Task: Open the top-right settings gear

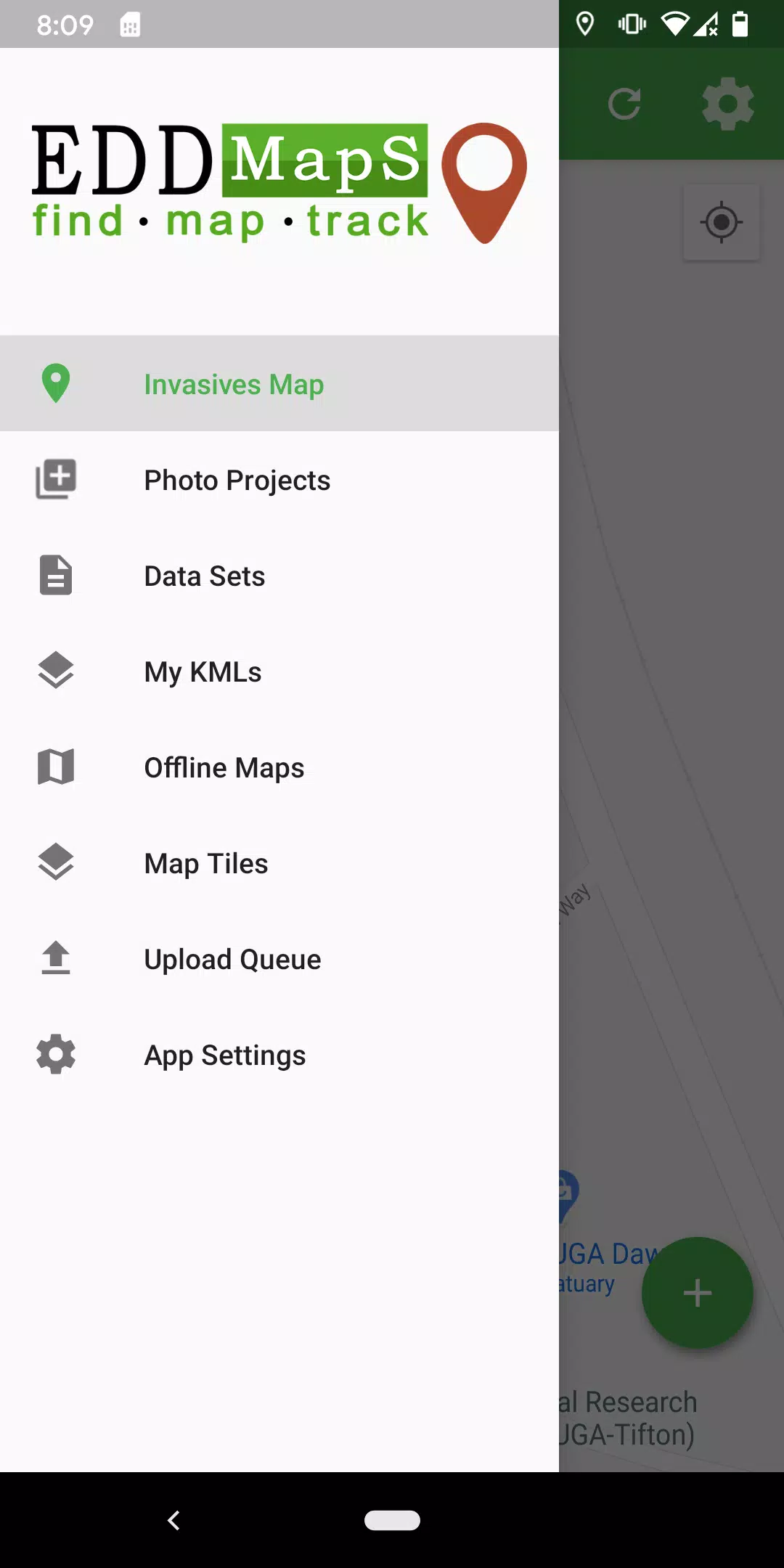Action: click(728, 104)
